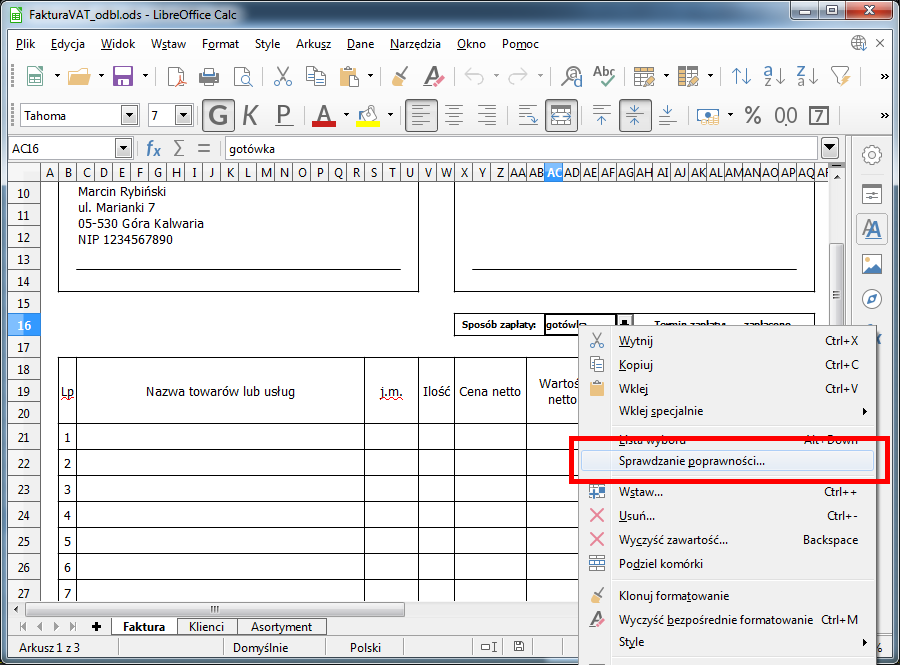Open the font size dropdown

183,115
